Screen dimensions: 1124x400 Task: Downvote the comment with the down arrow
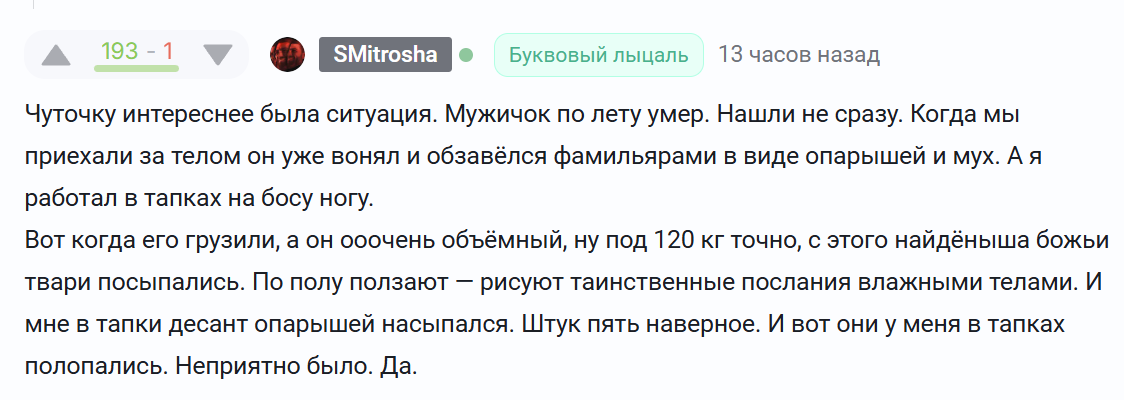(217, 55)
